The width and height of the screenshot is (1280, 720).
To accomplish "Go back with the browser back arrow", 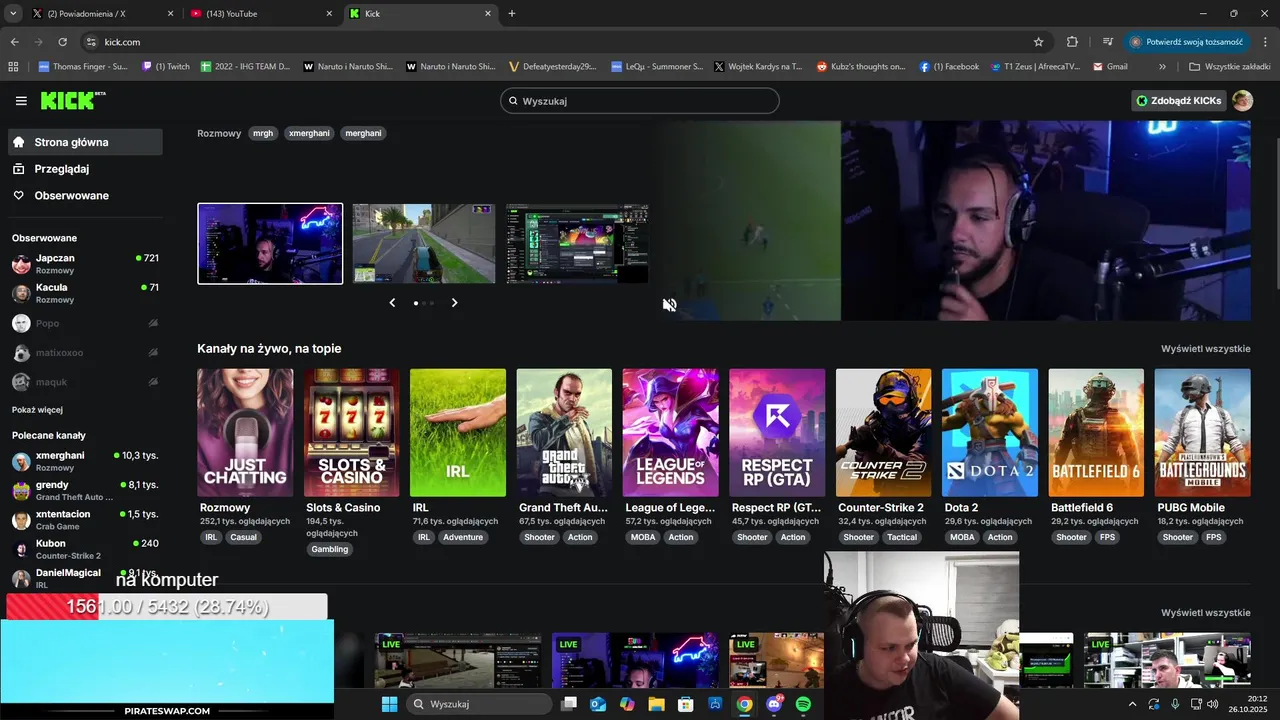I will [14, 42].
